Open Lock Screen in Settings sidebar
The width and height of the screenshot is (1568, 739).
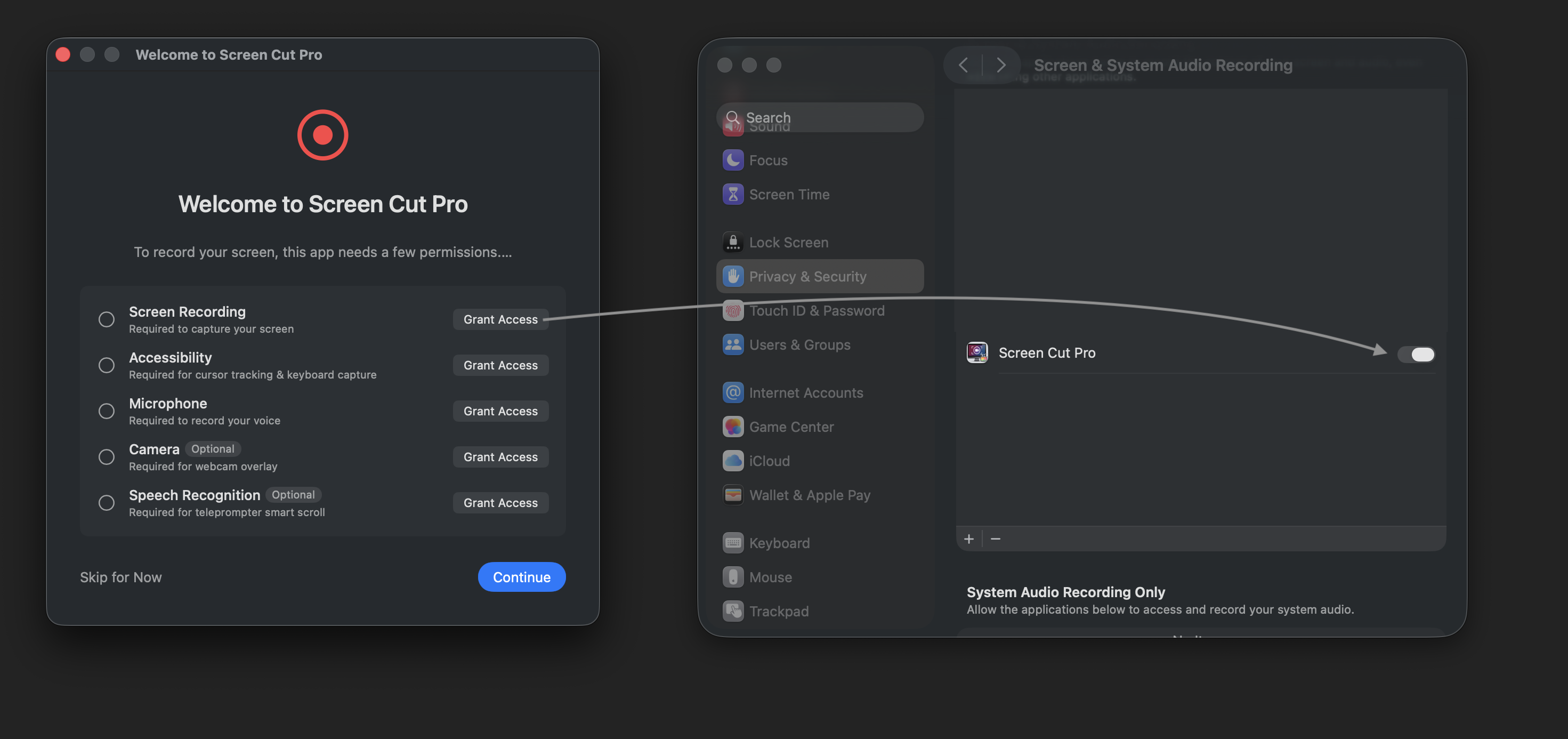(x=820, y=242)
